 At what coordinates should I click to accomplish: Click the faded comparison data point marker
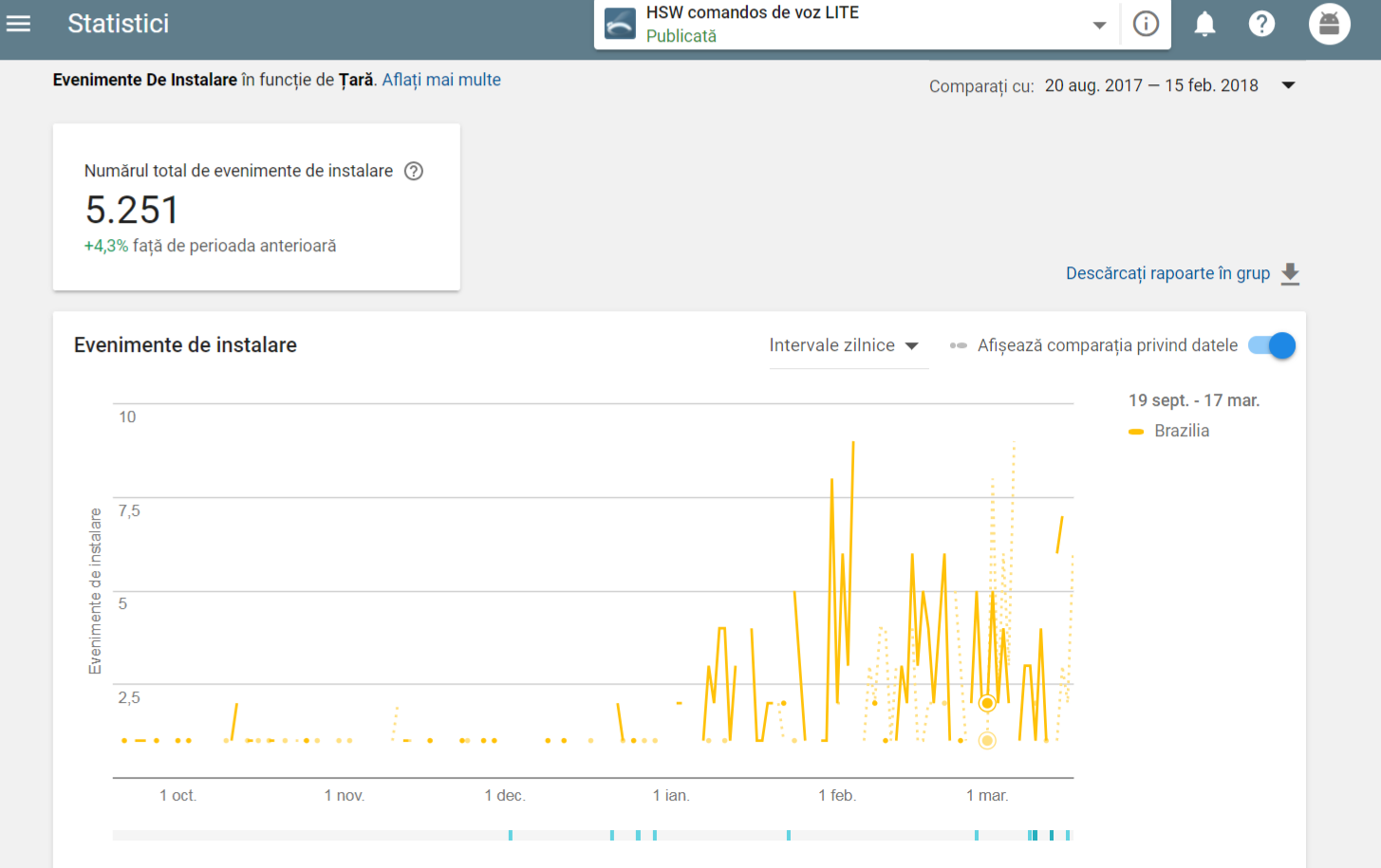pos(987,740)
